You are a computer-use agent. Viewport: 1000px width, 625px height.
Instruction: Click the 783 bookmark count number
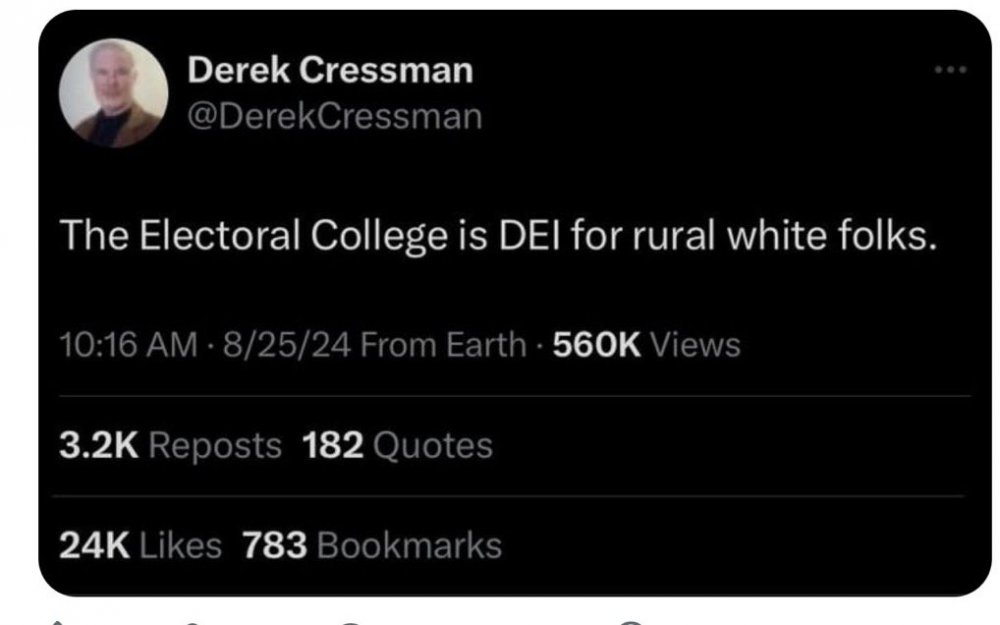[x=276, y=544]
